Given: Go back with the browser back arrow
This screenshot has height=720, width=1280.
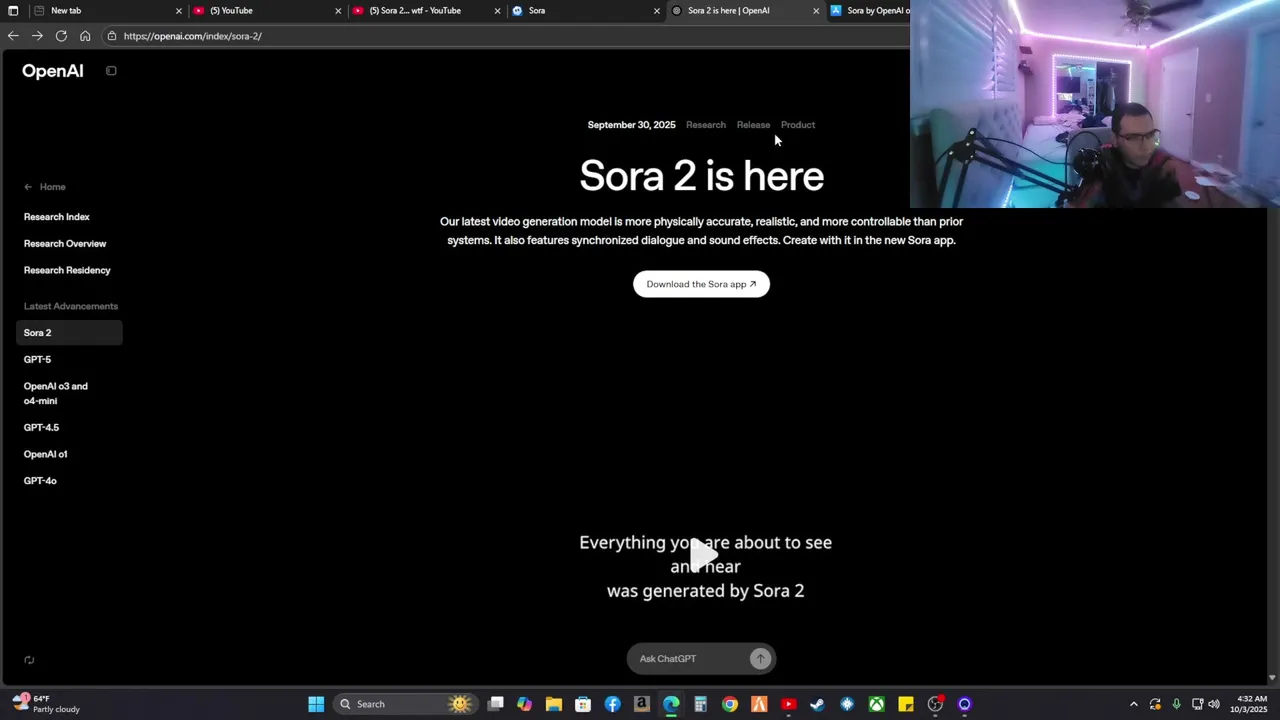Looking at the screenshot, I should click(x=13, y=36).
